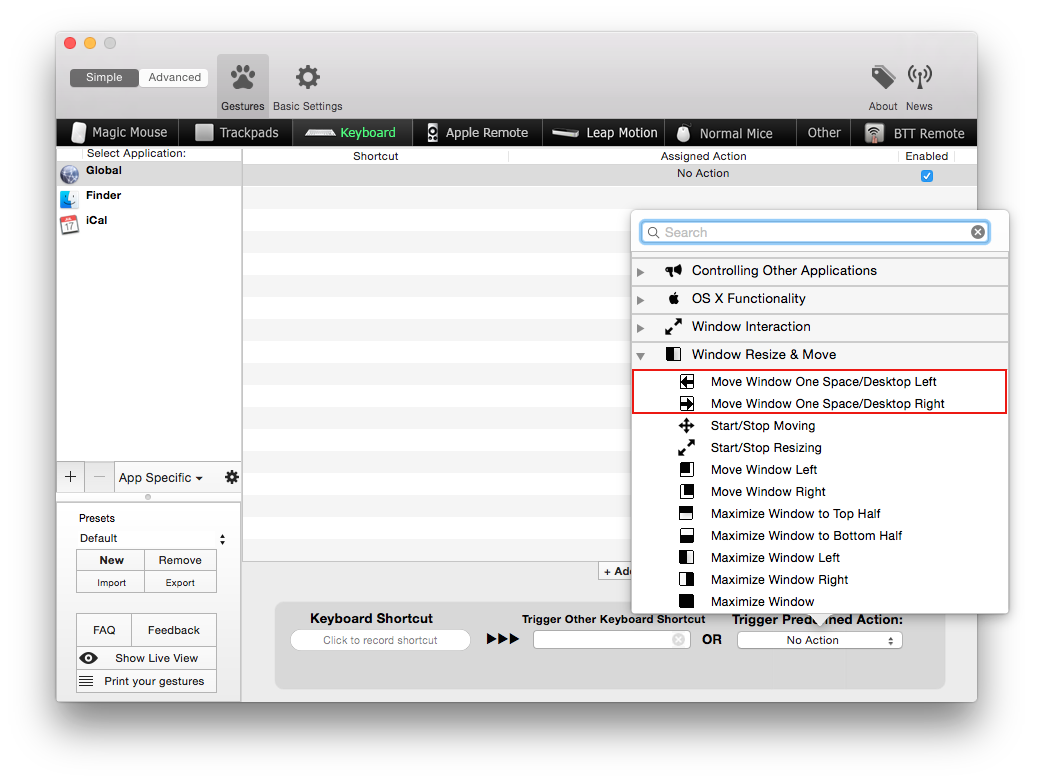Click the Maximize Window Left icon

pos(686,557)
